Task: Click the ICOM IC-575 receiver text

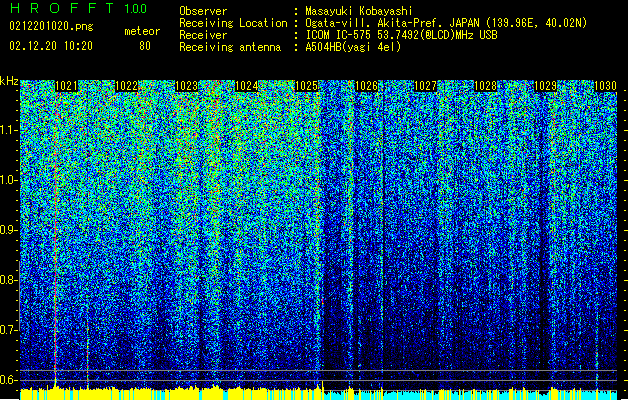Action: 401,35
